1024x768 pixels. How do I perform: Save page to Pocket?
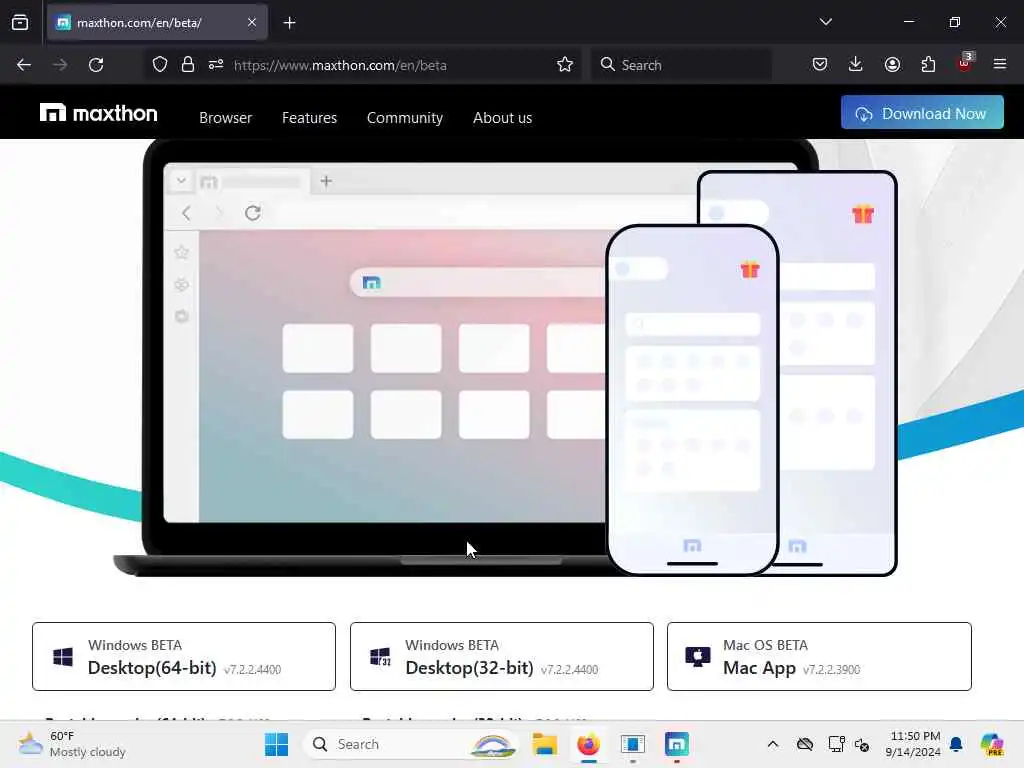point(820,64)
